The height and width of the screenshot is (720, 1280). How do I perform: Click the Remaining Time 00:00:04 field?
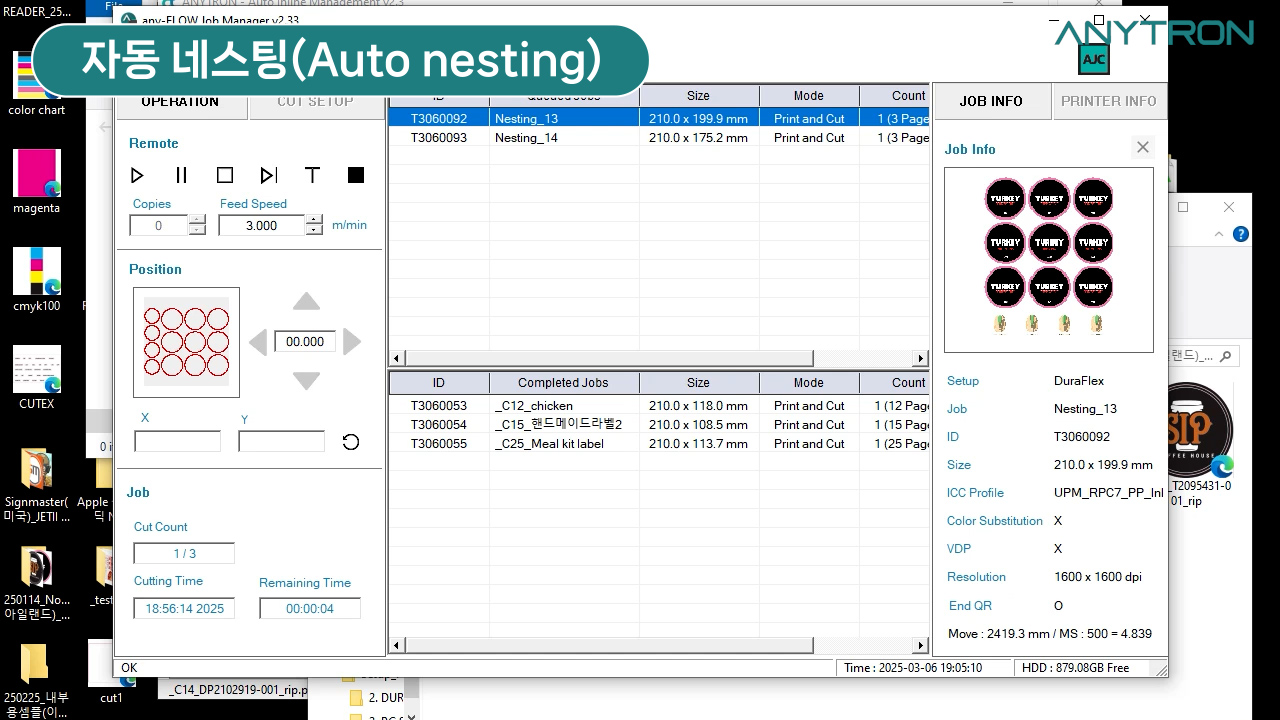[x=310, y=608]
